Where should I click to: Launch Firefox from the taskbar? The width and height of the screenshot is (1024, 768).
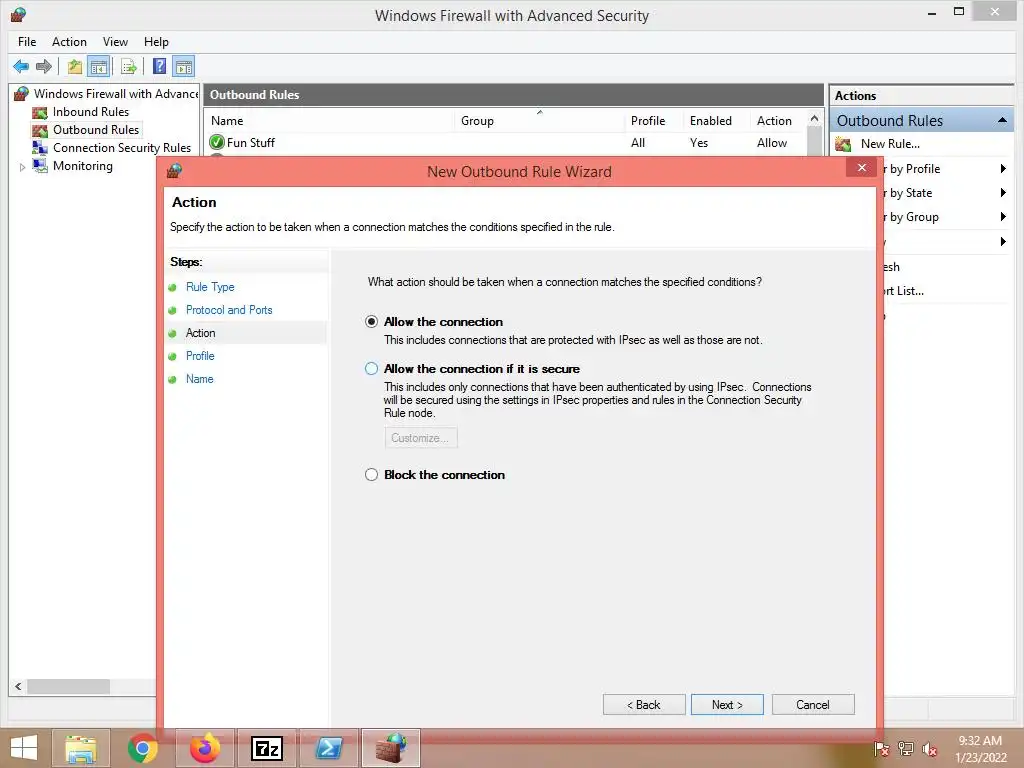[x=205, y=748]
